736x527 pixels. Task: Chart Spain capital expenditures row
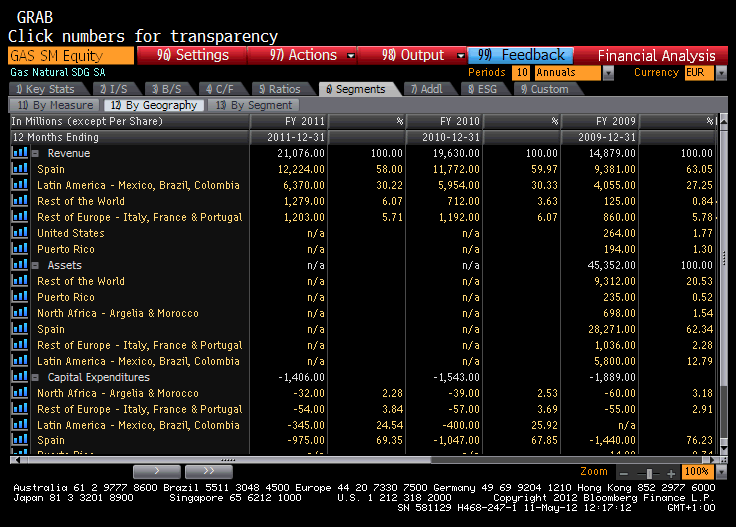pos(20,440)
